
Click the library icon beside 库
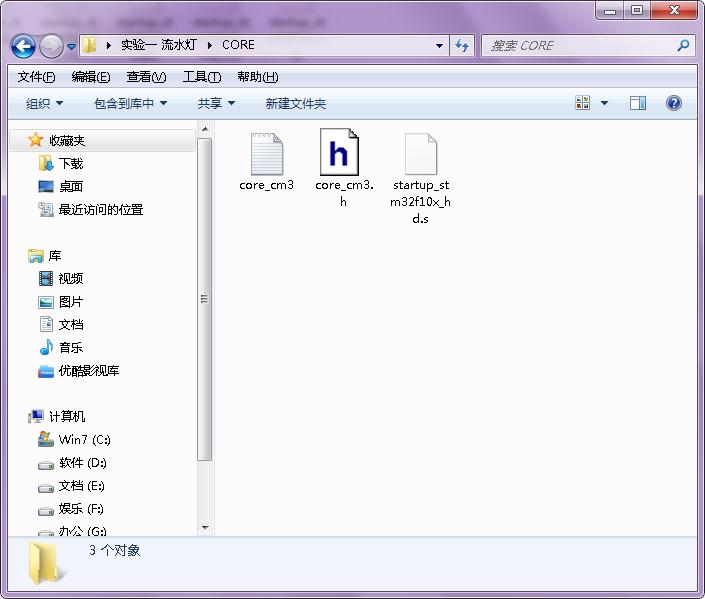[x=36, y=256]
